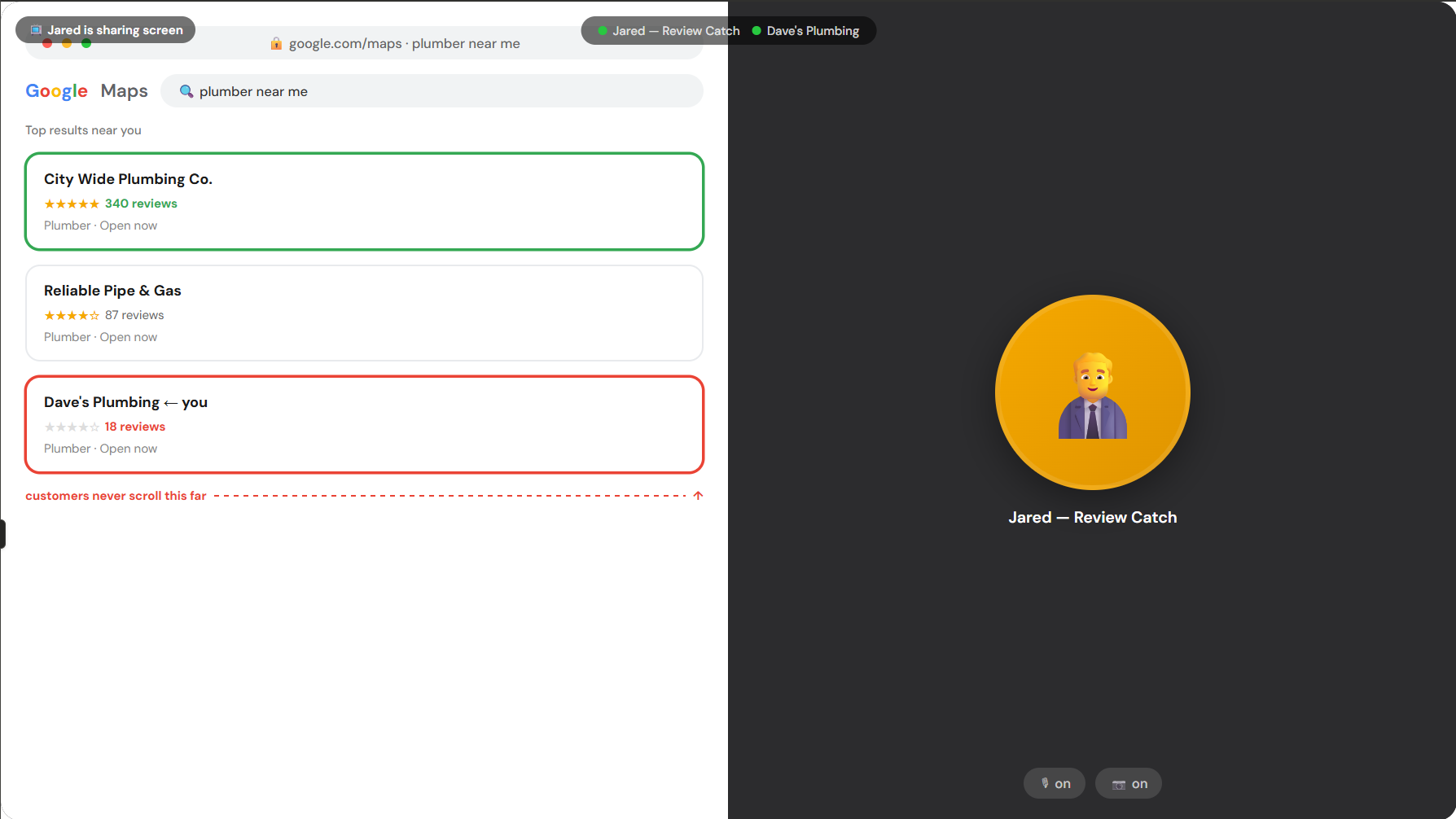The width and height of the screenshot is (1456, 819).
Task: Open the 340 reviews link for City Wide Plumbing
Action: (141, 203)
